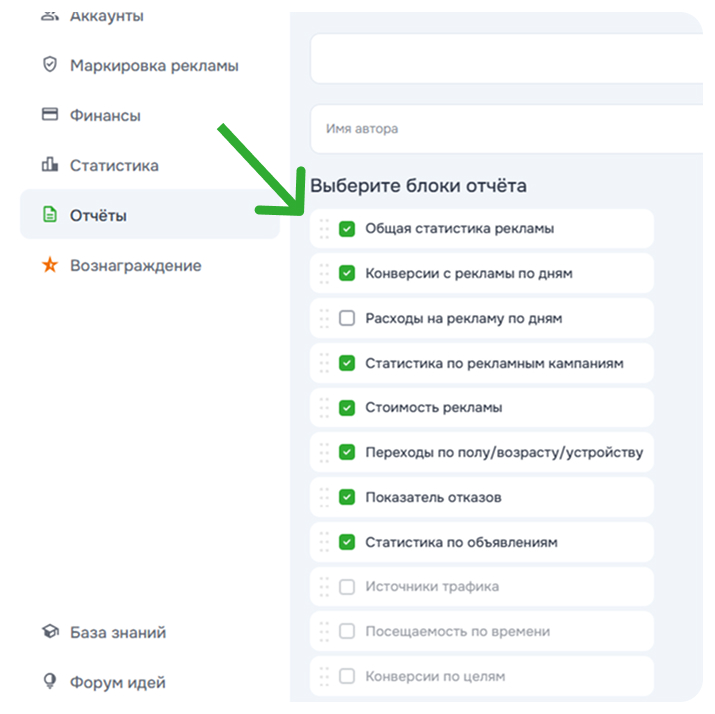This screenshot has width=715, height=714.
Task: Click the drag handle beside Стоимость рекламы
Action: tap(324, 407)
